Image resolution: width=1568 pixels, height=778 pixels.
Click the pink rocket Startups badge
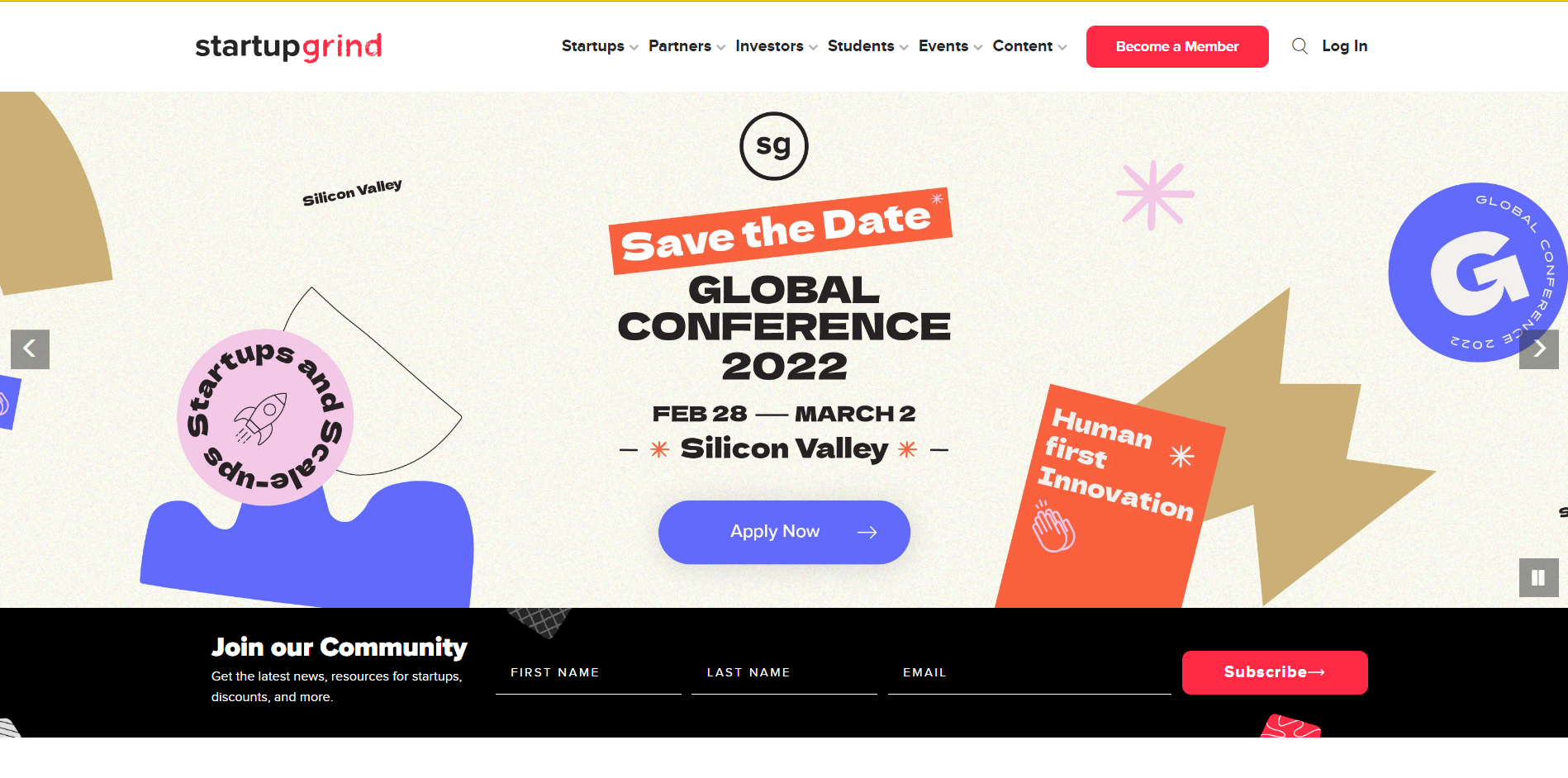click(x=265, y=417)
